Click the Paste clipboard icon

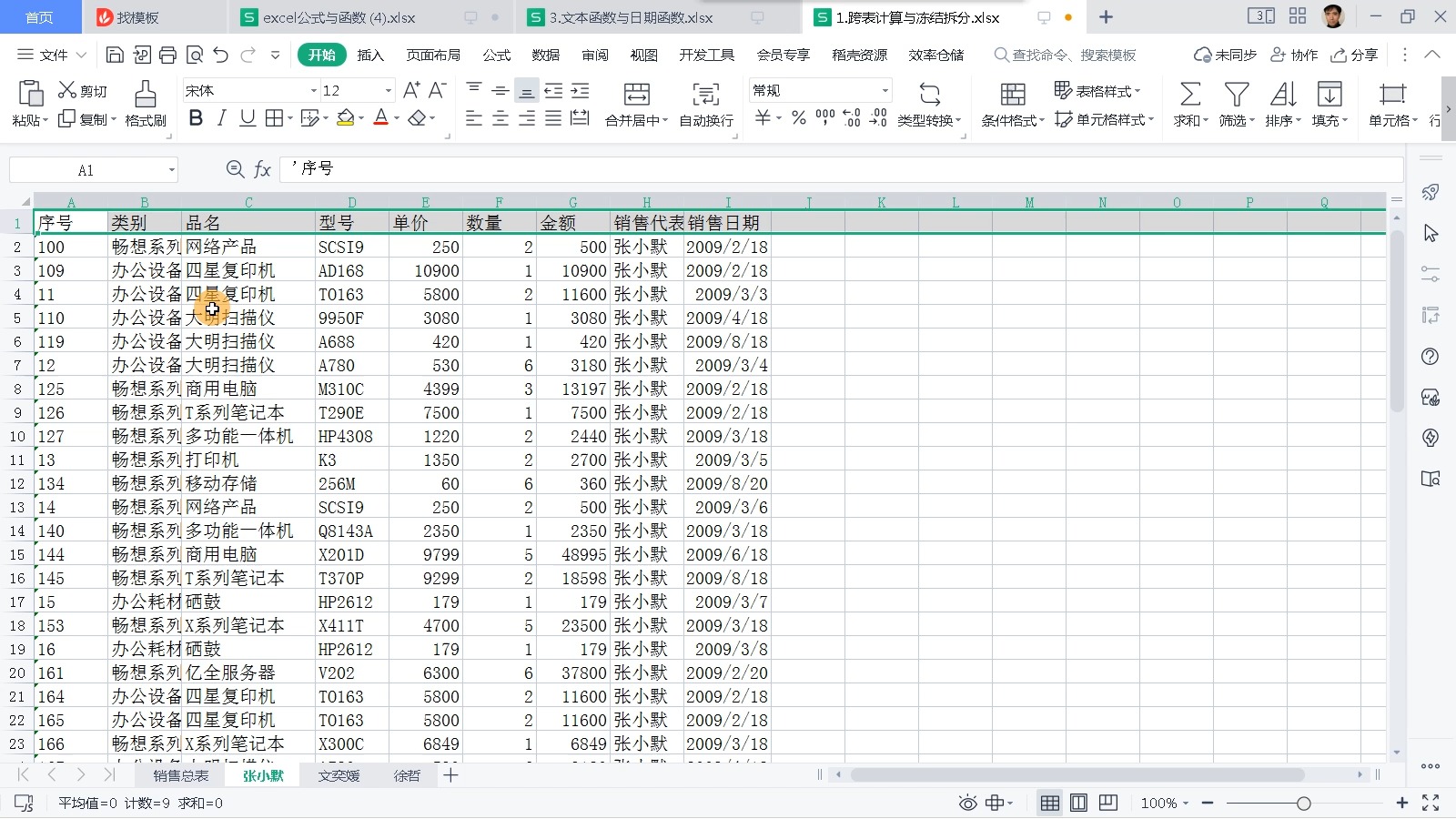[x=30, y=94]
